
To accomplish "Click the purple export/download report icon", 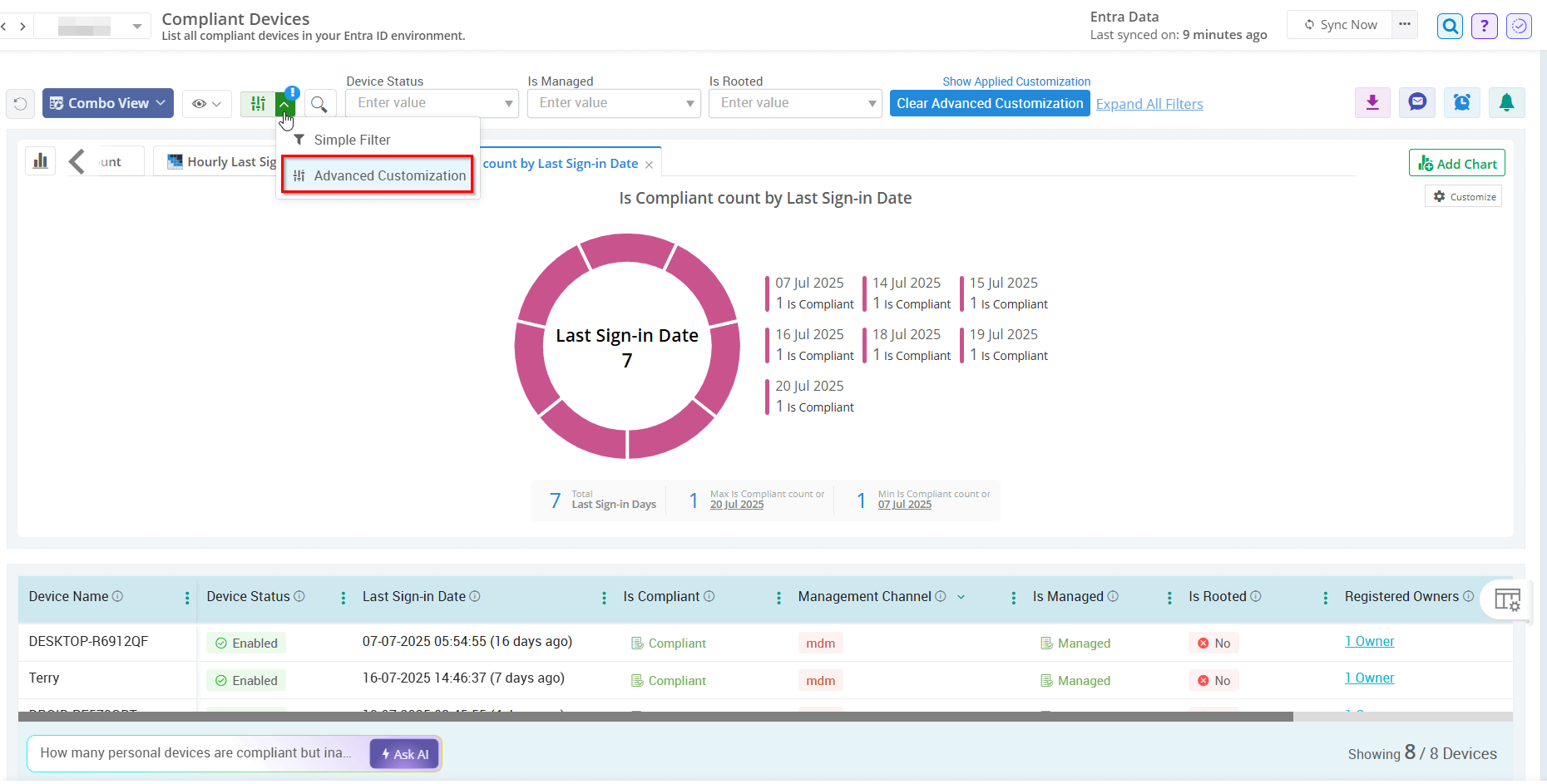I will point(1372,102).
